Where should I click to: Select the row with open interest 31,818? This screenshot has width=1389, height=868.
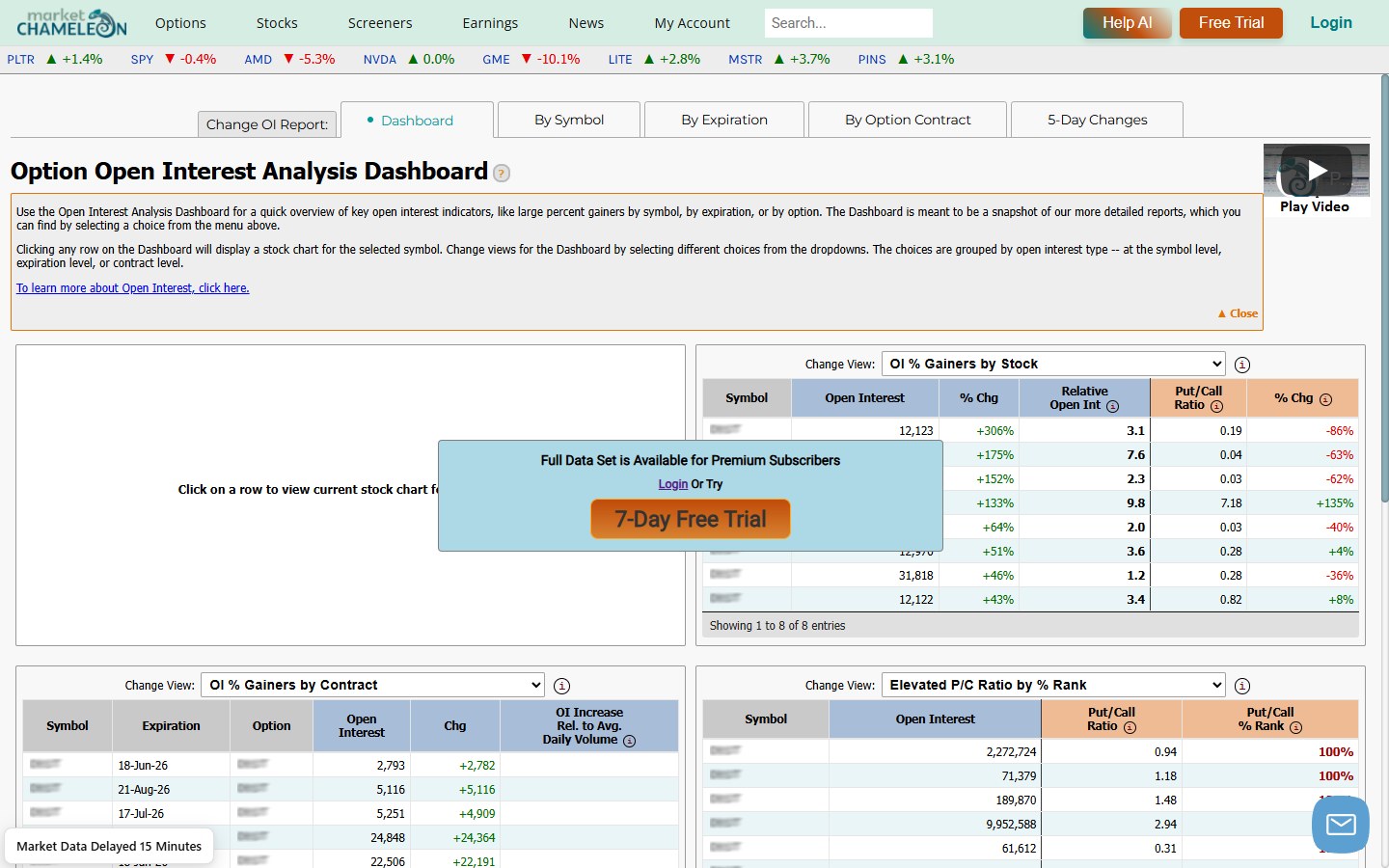pos(1030,575)
